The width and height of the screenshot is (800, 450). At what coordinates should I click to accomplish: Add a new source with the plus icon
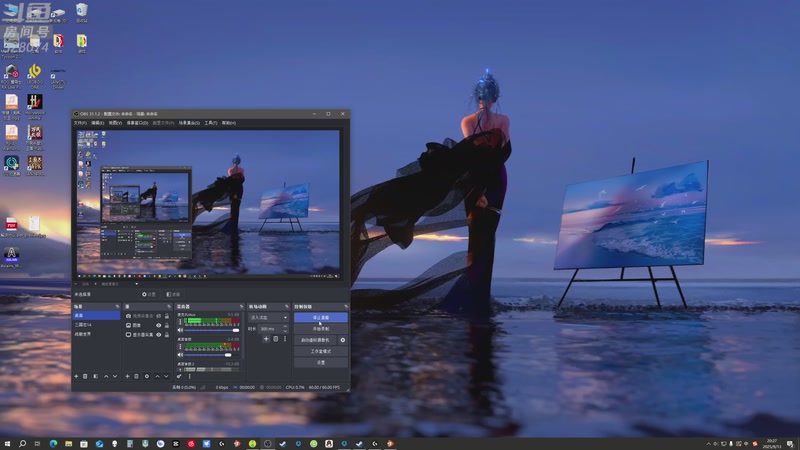pyautogui.click(x=127, y=376)
